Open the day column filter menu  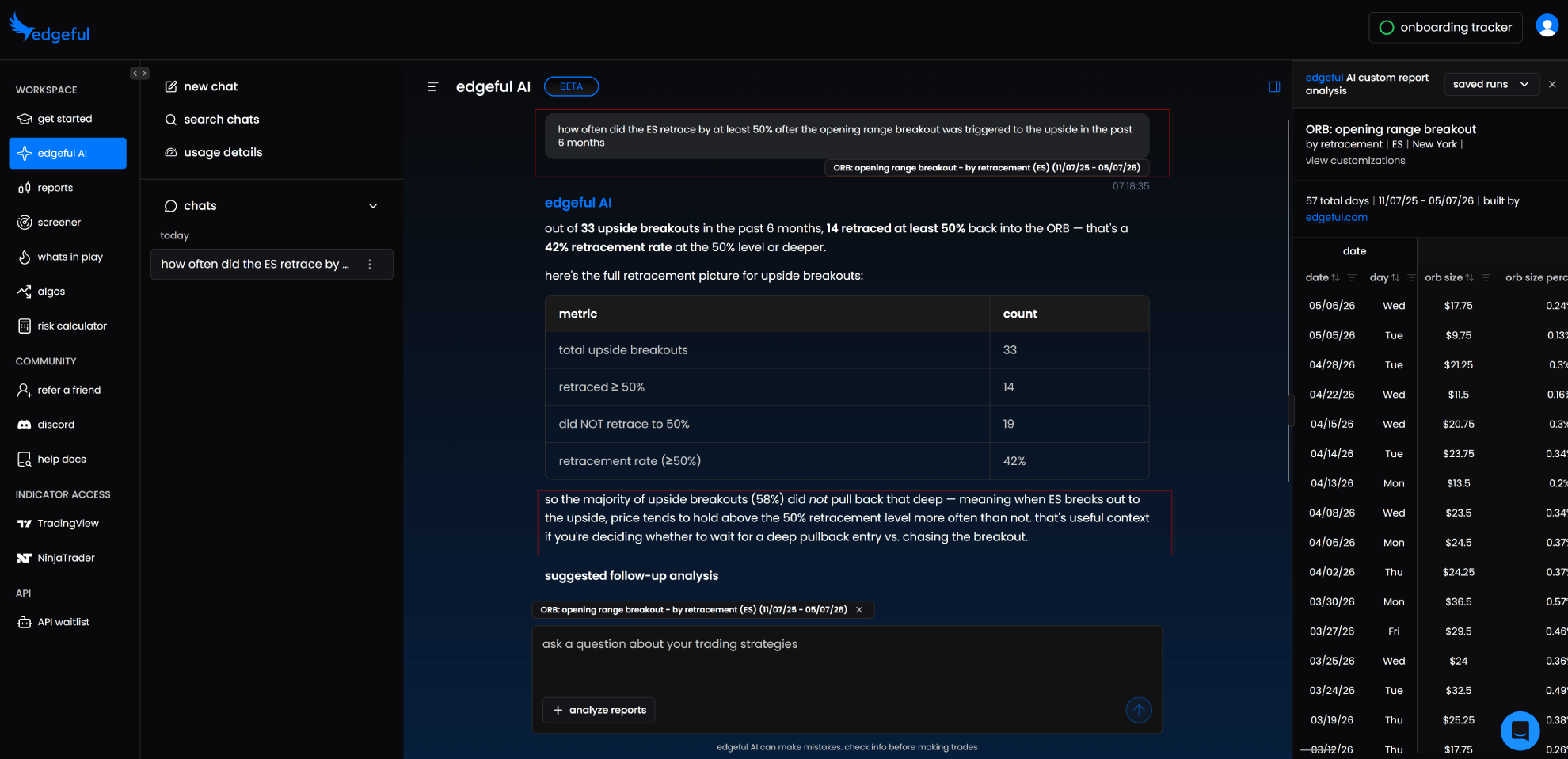(1411, 277)
